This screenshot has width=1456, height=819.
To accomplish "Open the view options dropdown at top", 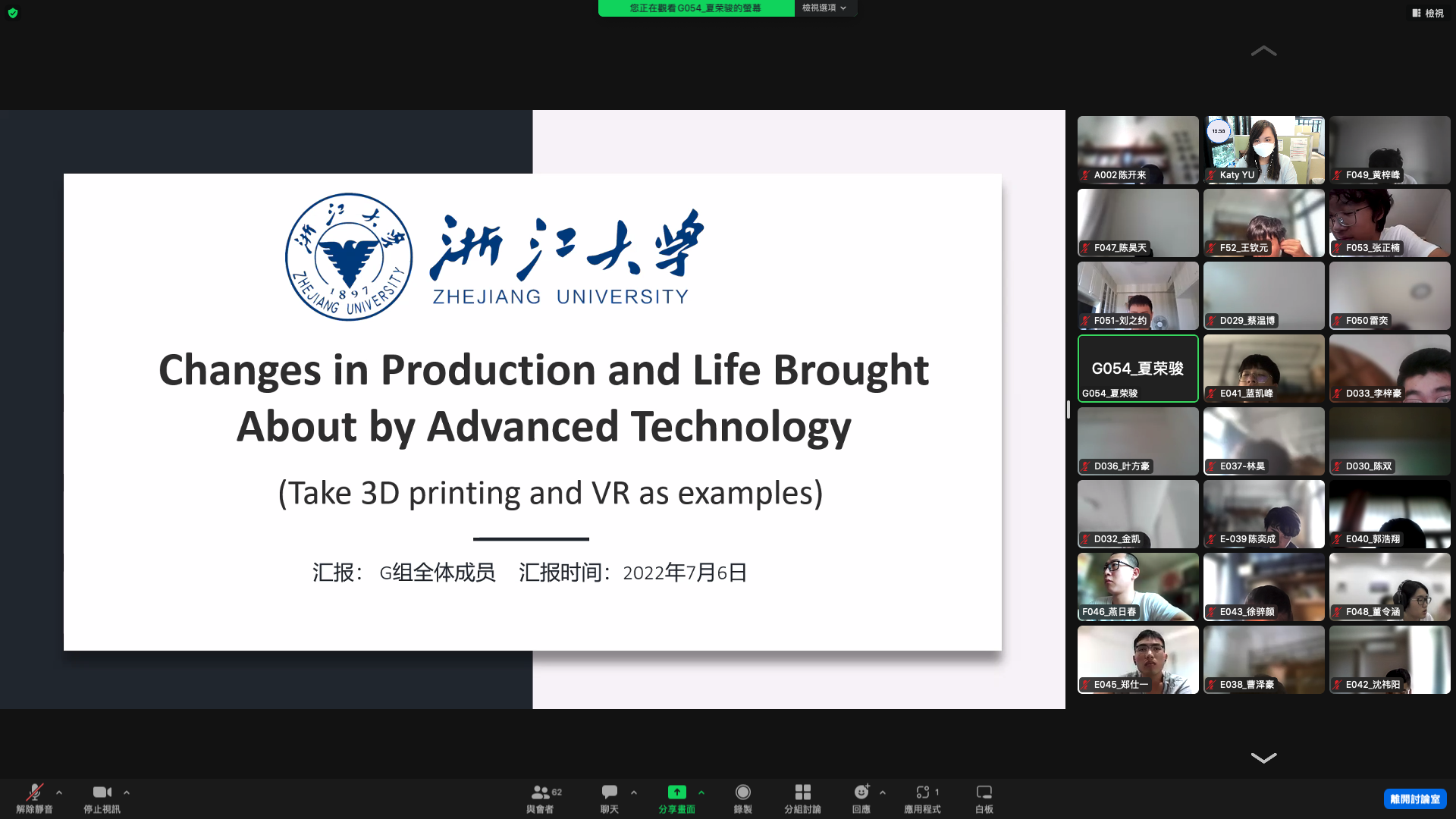I will click(x=824, y=8).
